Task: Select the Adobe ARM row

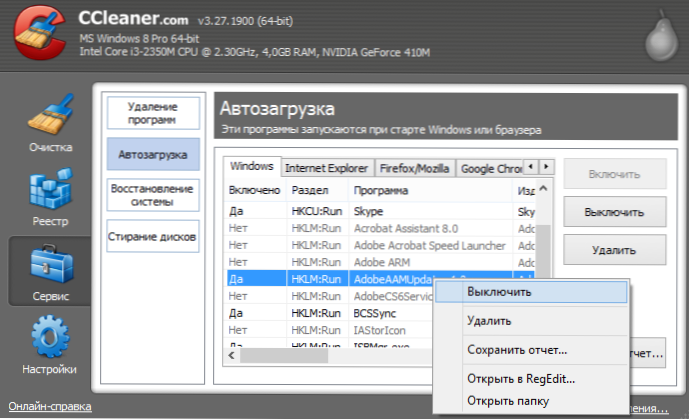Action: click(381, 262)
